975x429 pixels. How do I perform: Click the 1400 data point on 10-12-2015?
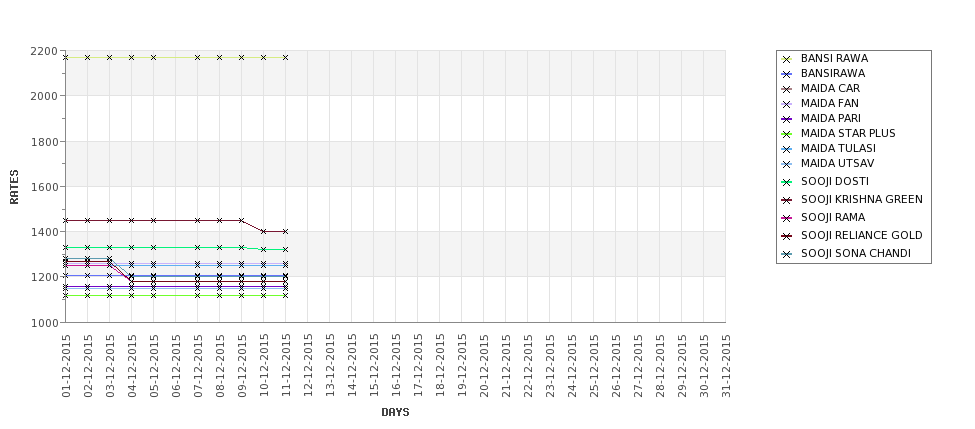(x=264, y=231)
